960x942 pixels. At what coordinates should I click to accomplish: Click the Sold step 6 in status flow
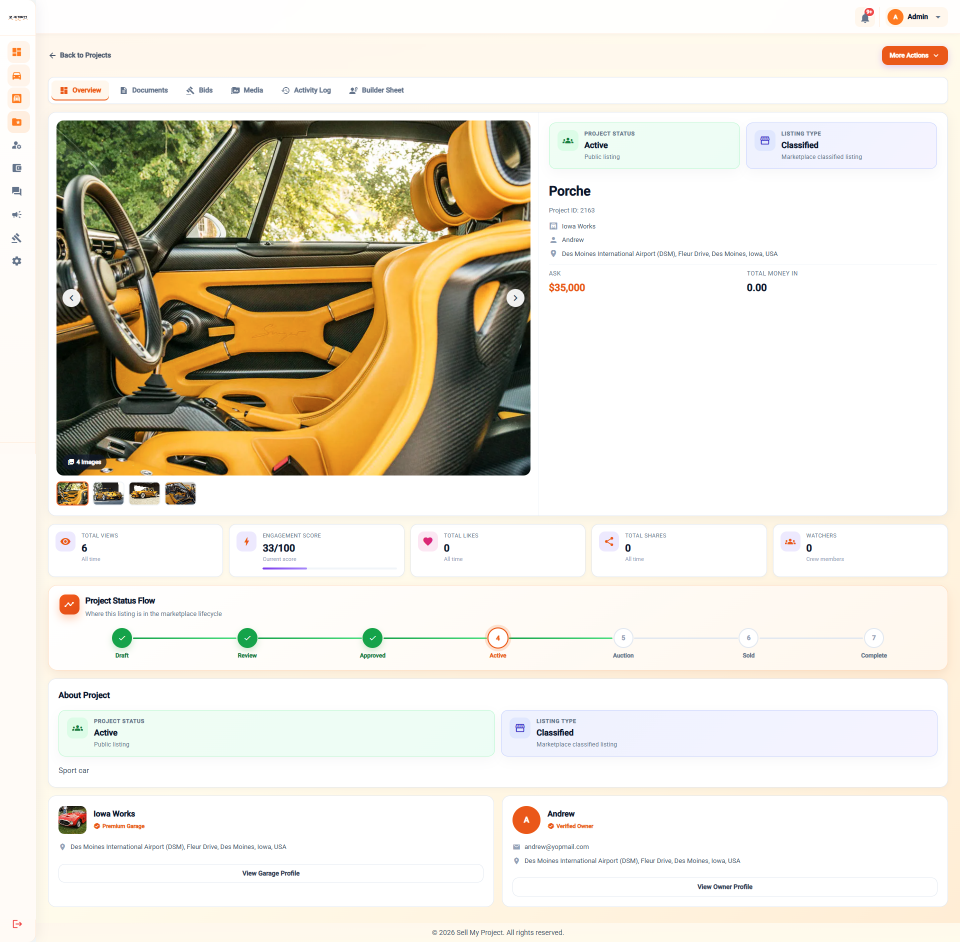[748, 638]
